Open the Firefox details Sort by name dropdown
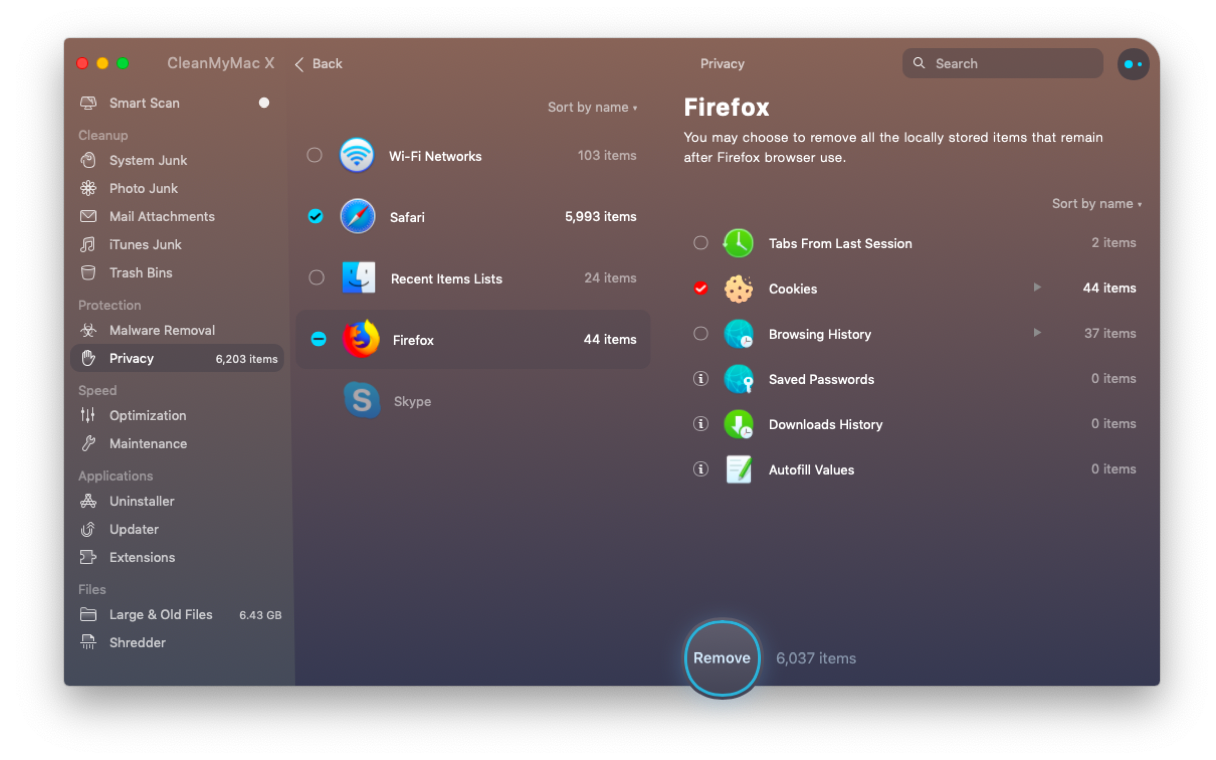This screenshot has width=1216, height=760. tap(1096, 203)
